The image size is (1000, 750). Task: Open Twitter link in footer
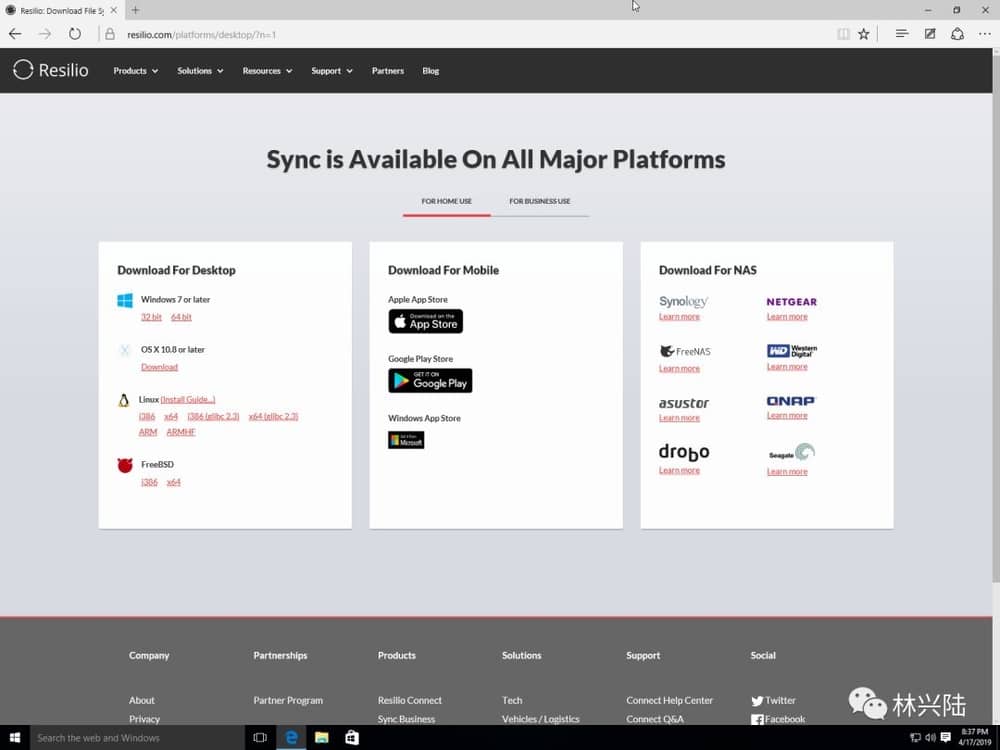coord(773,700)
